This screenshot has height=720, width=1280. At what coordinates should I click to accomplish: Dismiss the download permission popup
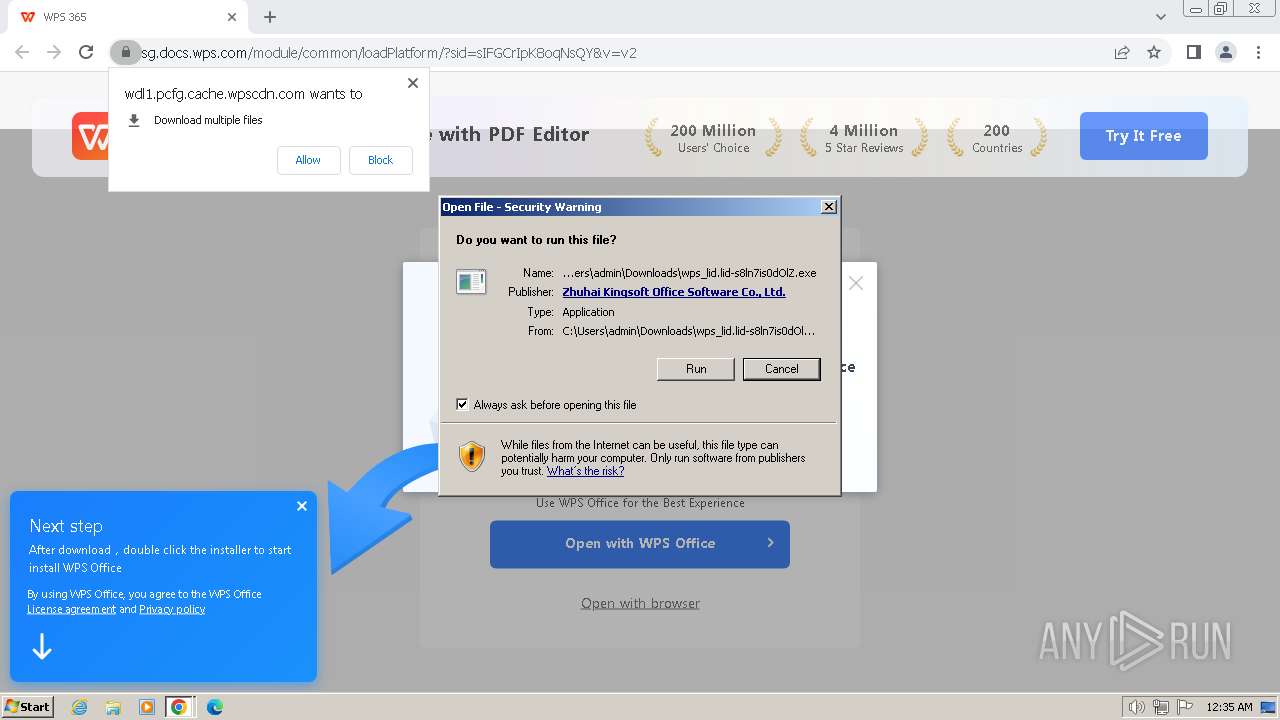pyautogui.click(x=413, y=83)
